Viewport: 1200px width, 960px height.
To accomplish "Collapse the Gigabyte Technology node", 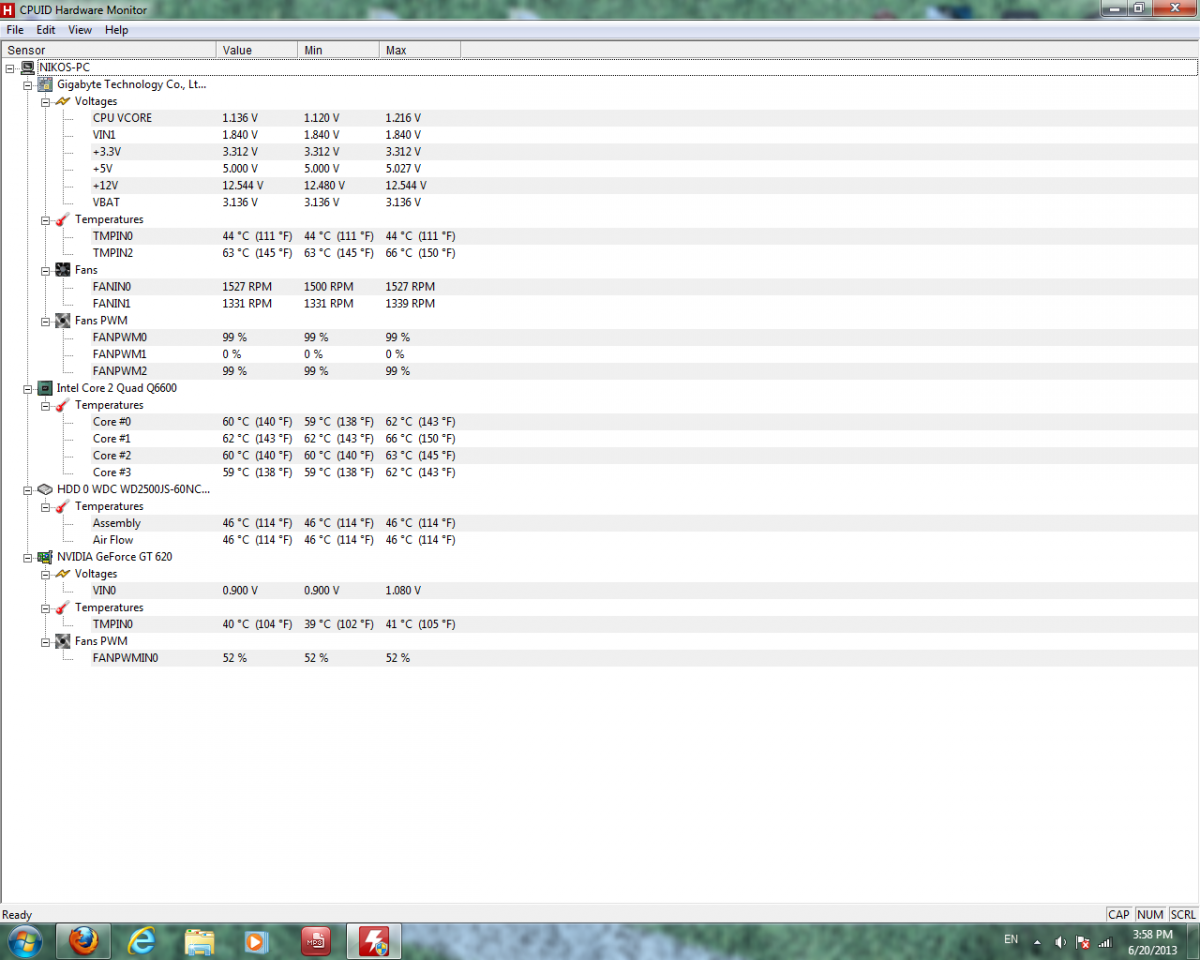I will pos(28,85).
